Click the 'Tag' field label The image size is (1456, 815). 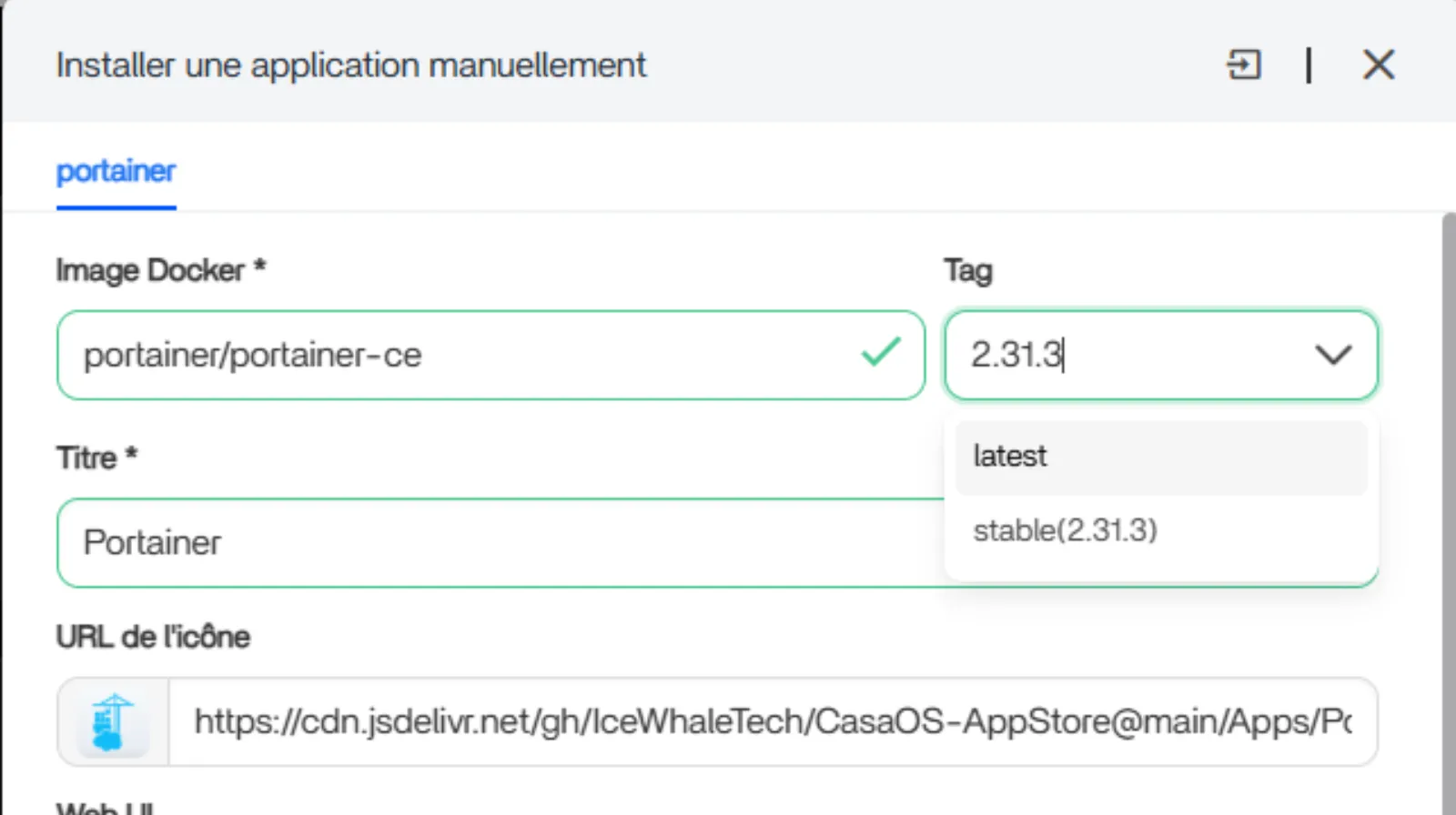(x=967, y=270)
